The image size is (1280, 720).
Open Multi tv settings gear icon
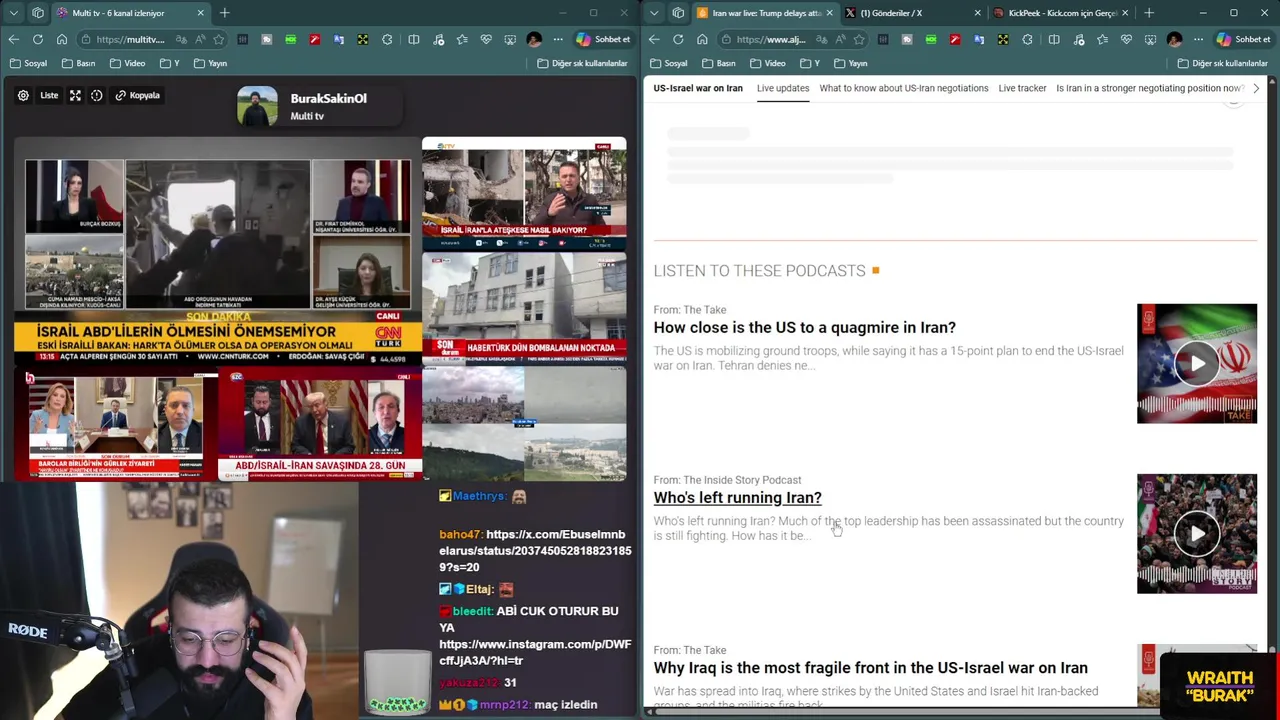[23, 95]
